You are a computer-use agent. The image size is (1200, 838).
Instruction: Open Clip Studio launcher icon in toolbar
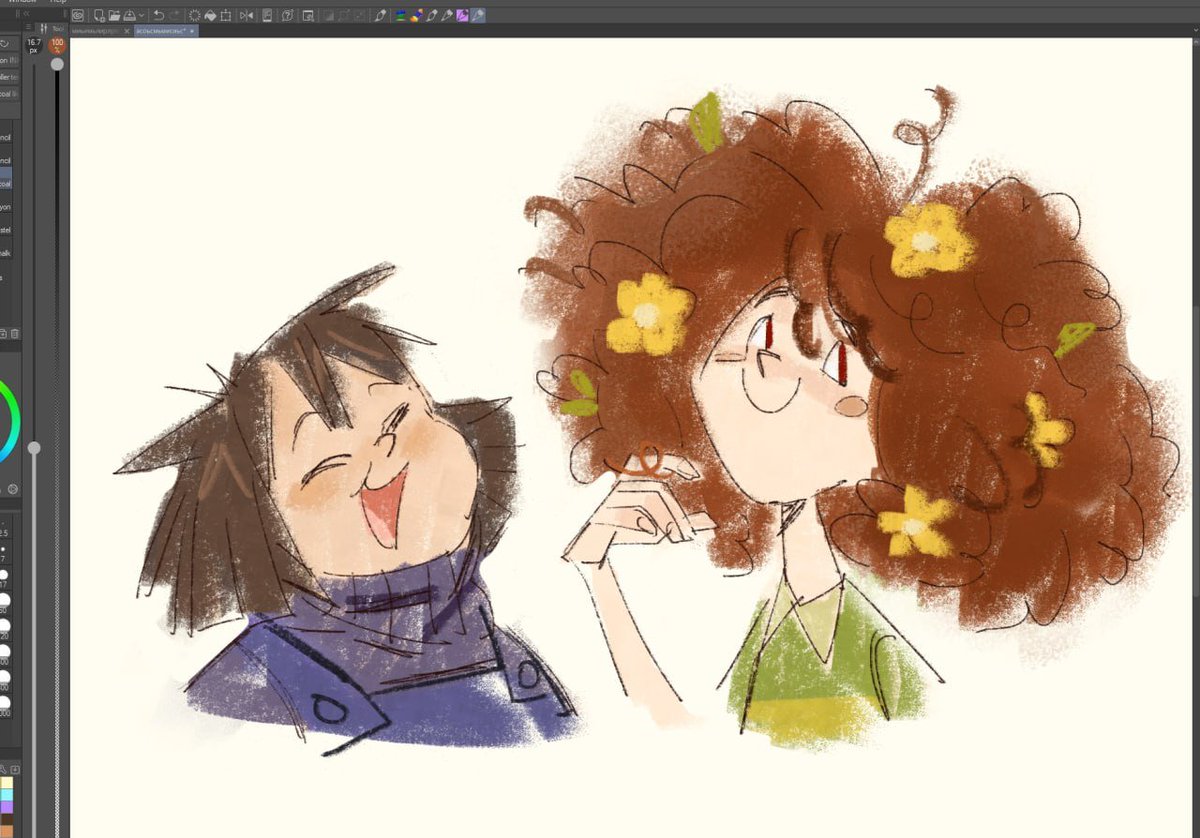(78, 16)
